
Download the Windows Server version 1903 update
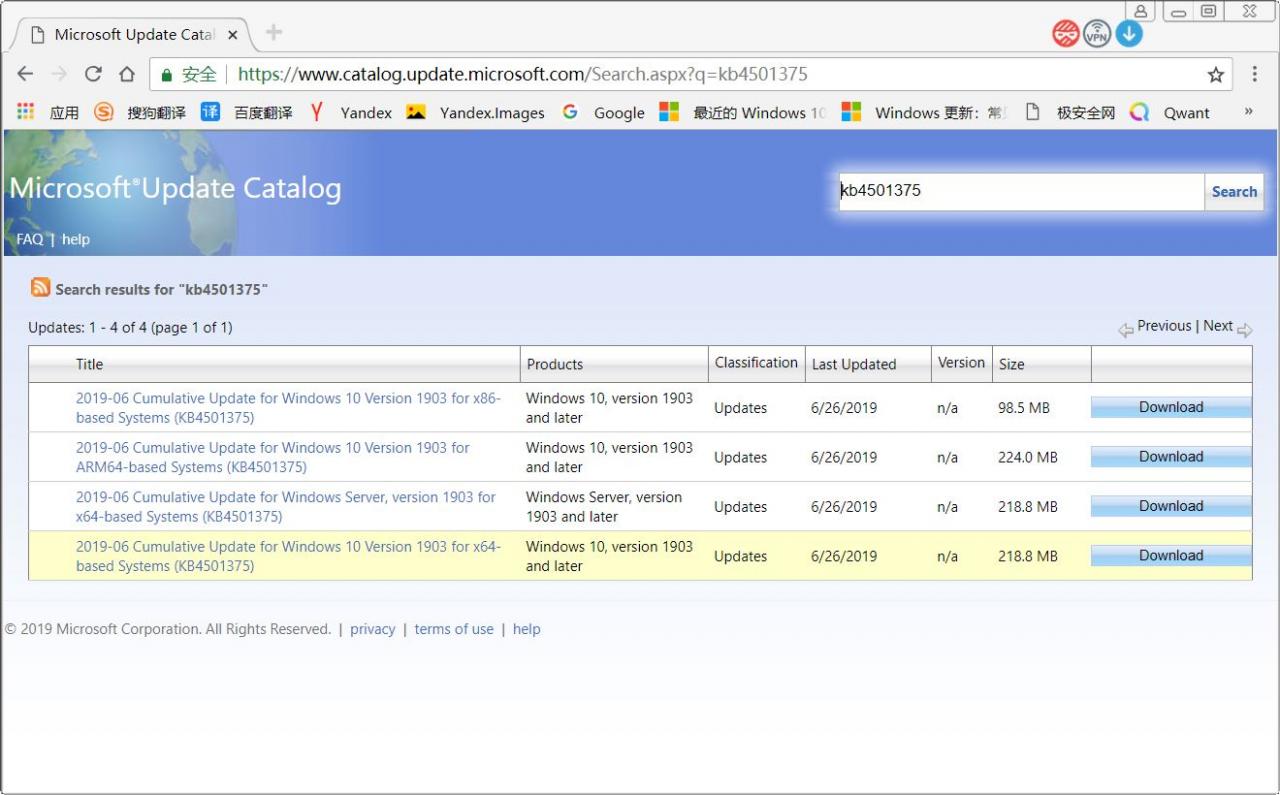point(1171,506)
